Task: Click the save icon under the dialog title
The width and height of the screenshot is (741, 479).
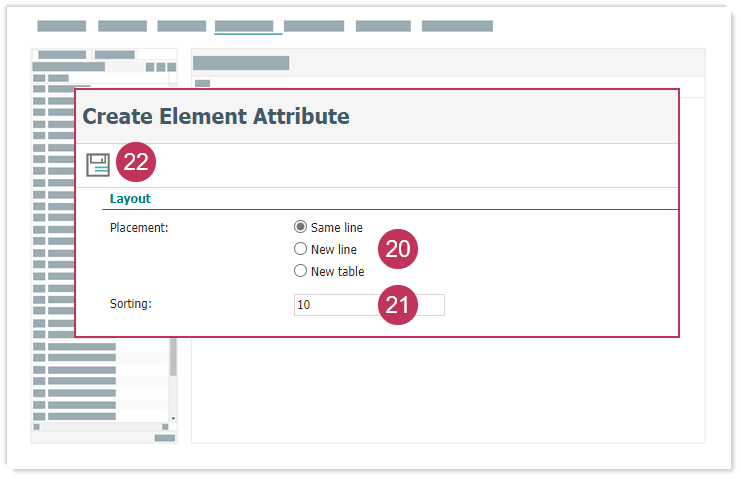Action: (x=97, y=164)
